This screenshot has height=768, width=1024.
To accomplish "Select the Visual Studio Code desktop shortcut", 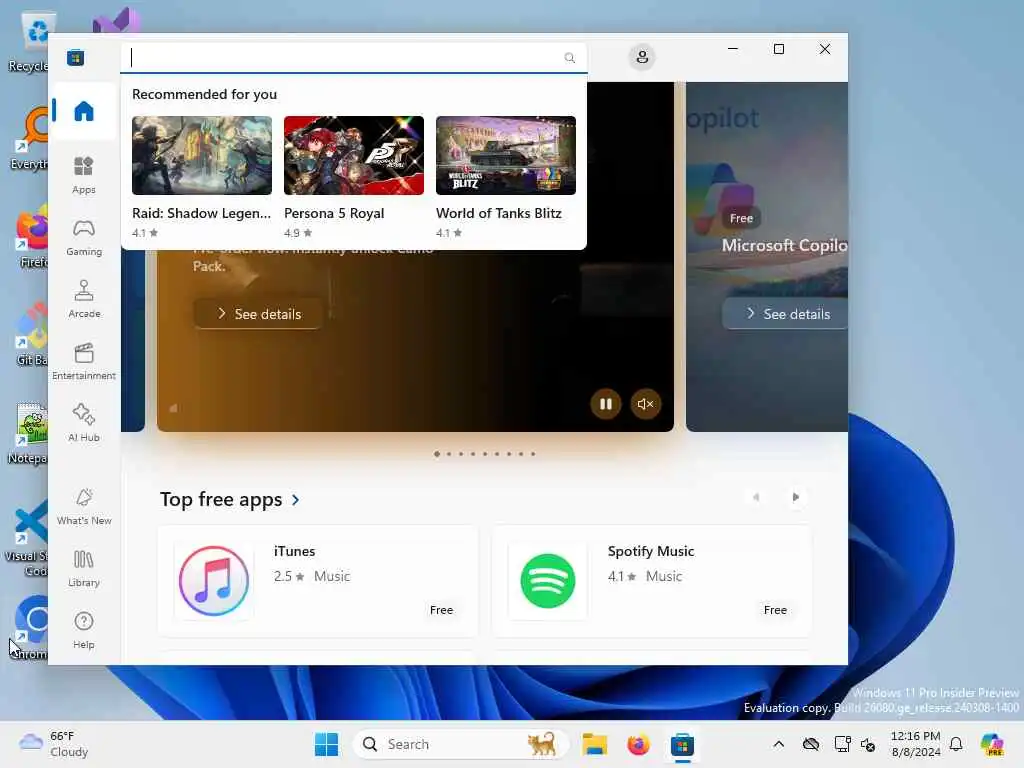I will 27,539.
